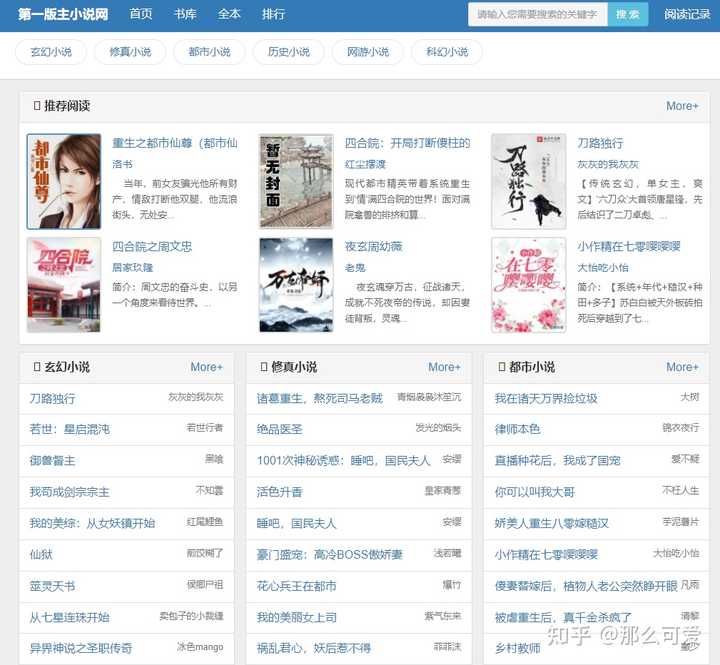Open 直播种花后，我成了国宠
The width and height of the screenshot is (720, 665).
[x=557, y=461]
